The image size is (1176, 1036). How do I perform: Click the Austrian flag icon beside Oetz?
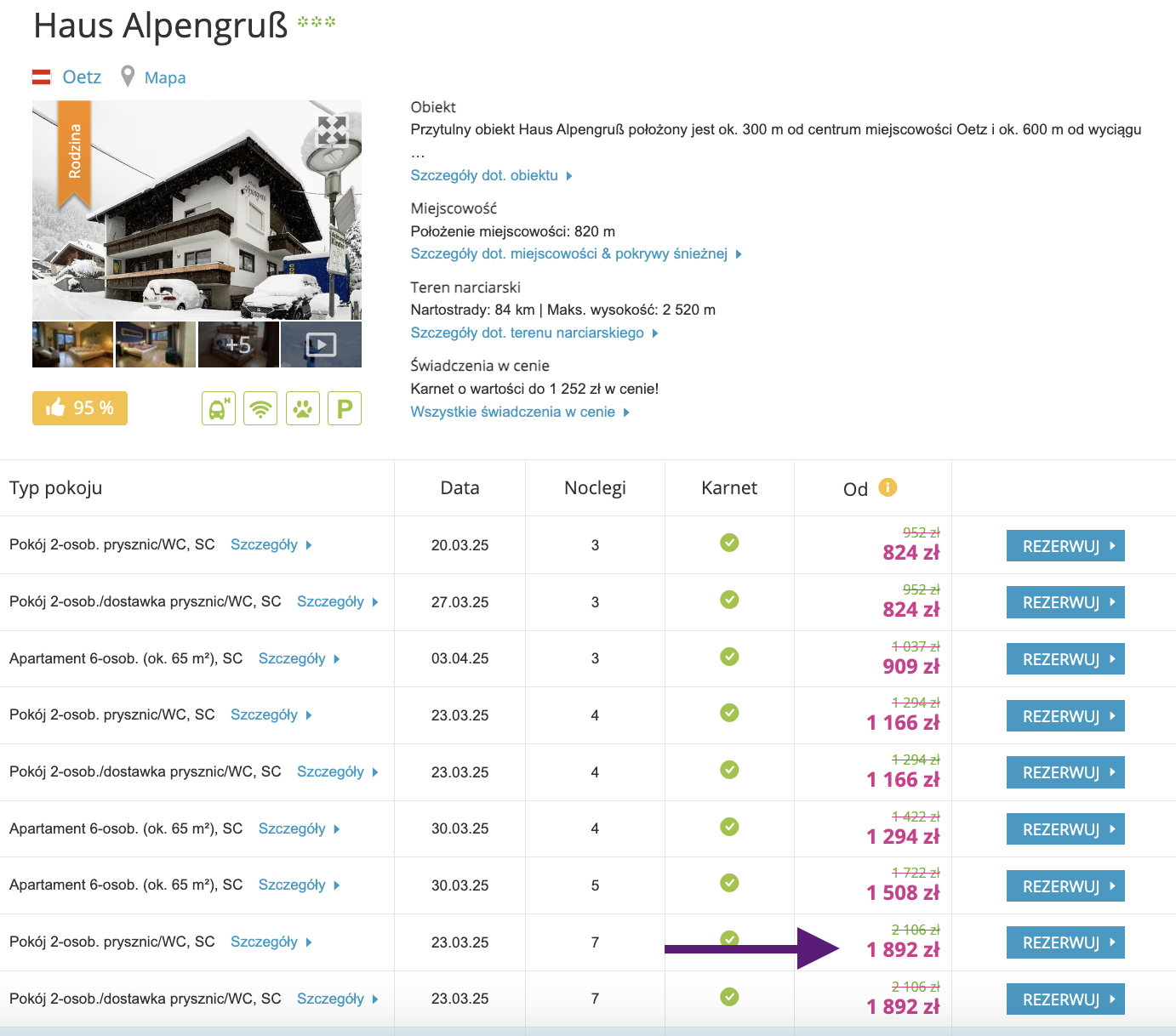click(42, 77)
